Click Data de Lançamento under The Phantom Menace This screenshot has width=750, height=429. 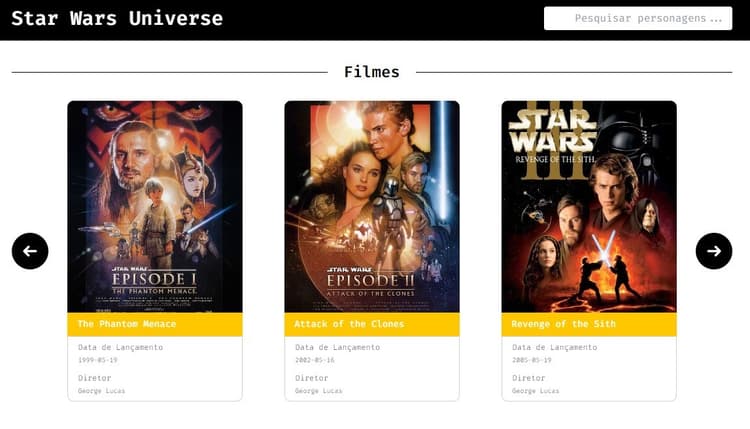(121, 347)
